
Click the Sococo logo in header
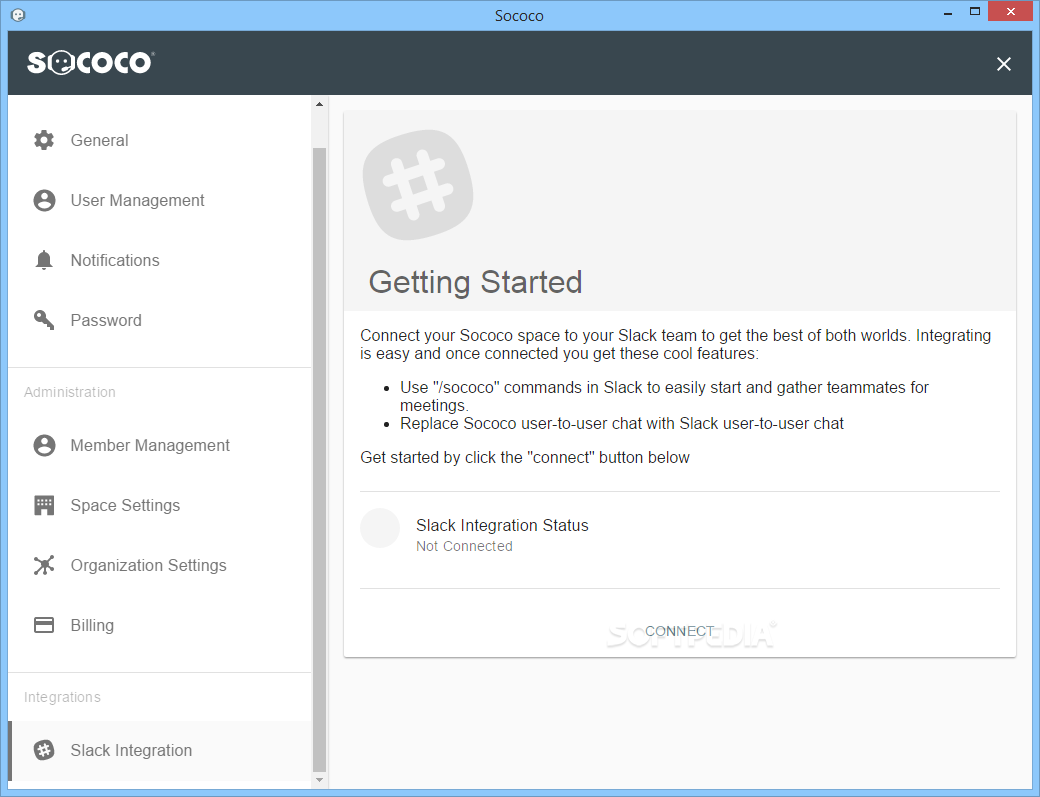[90, 62]
